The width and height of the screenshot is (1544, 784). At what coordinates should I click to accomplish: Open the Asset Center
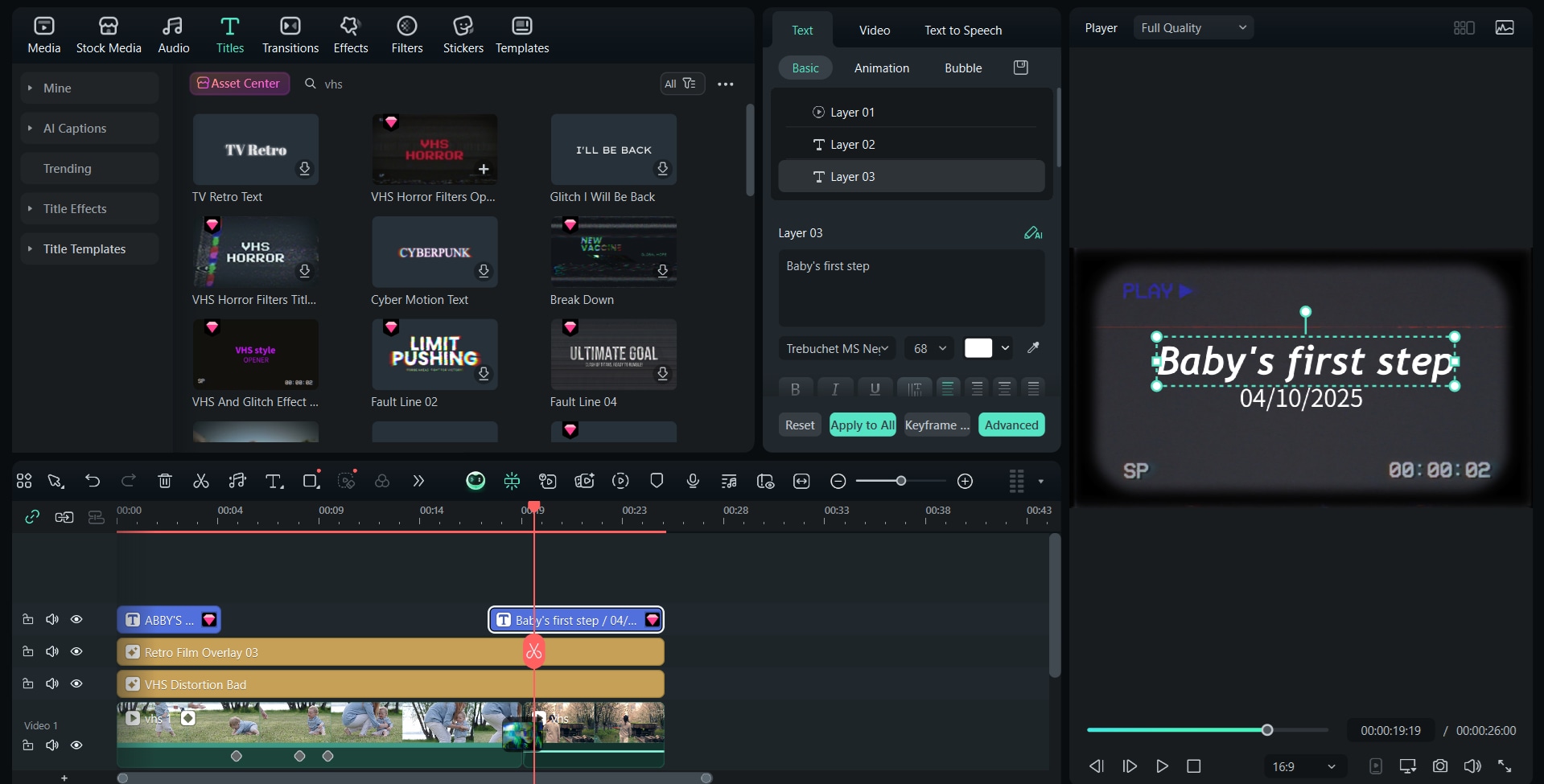click(x=239, y=84)
